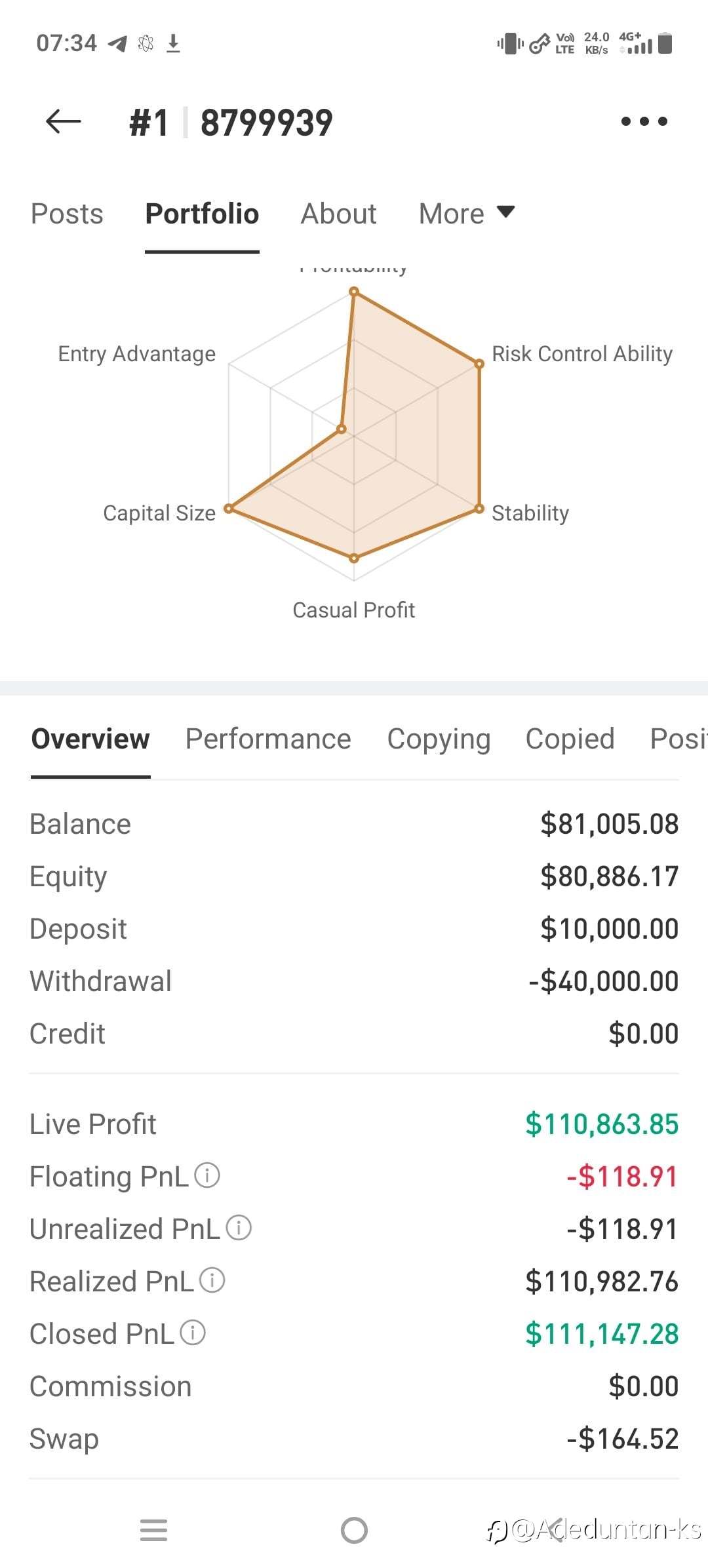Tap the Live Profit amount

(x=601, y=1124)
